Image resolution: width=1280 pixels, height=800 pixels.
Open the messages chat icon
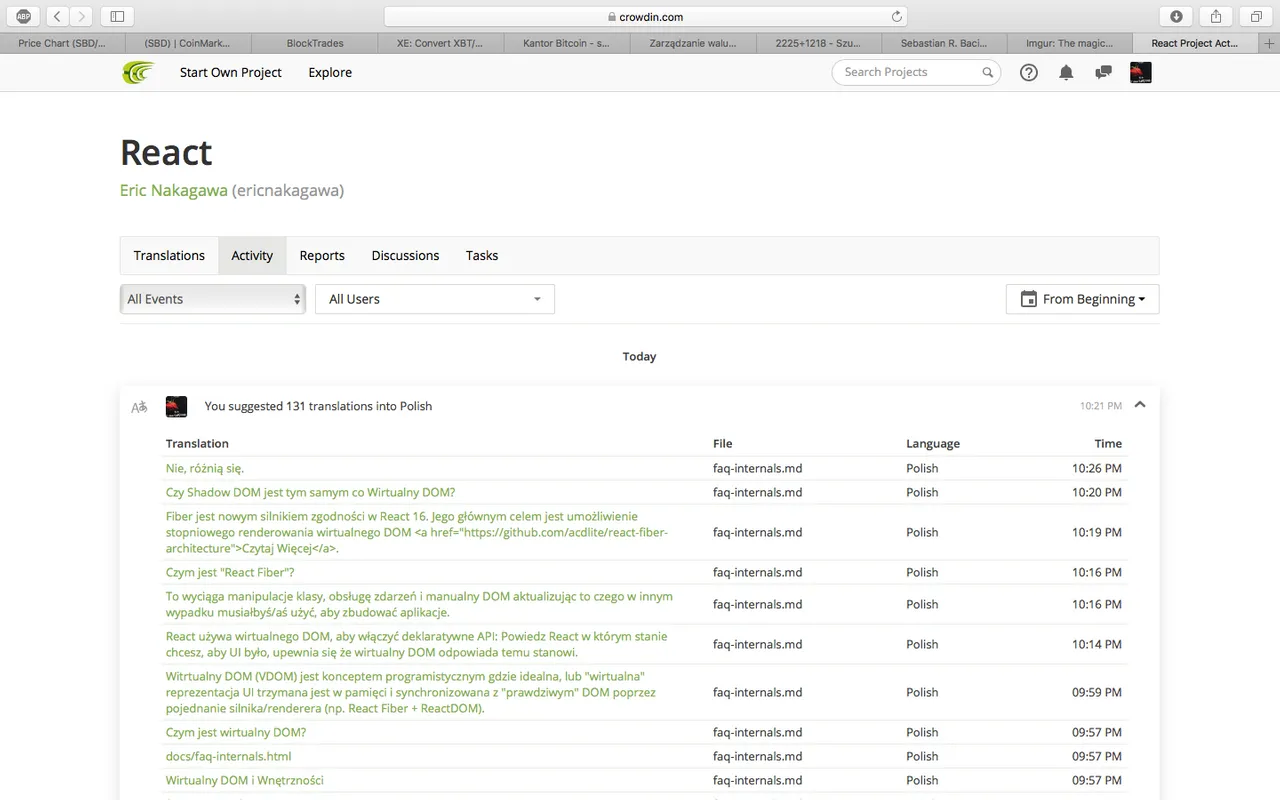tap(1103, 72)
